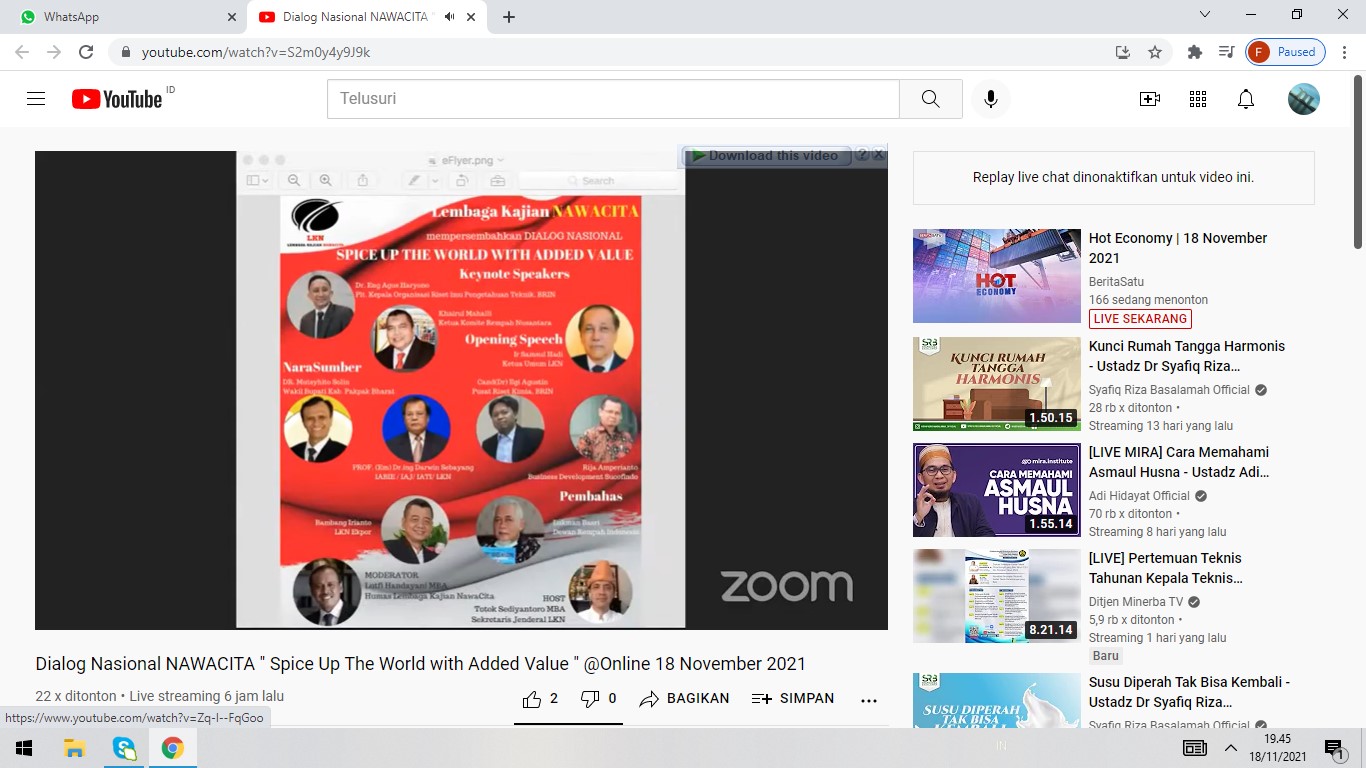This screenshot has width=1366, height=768.
Task: Open the YouTube hamburger guide menu
Action: click(36, 99)
